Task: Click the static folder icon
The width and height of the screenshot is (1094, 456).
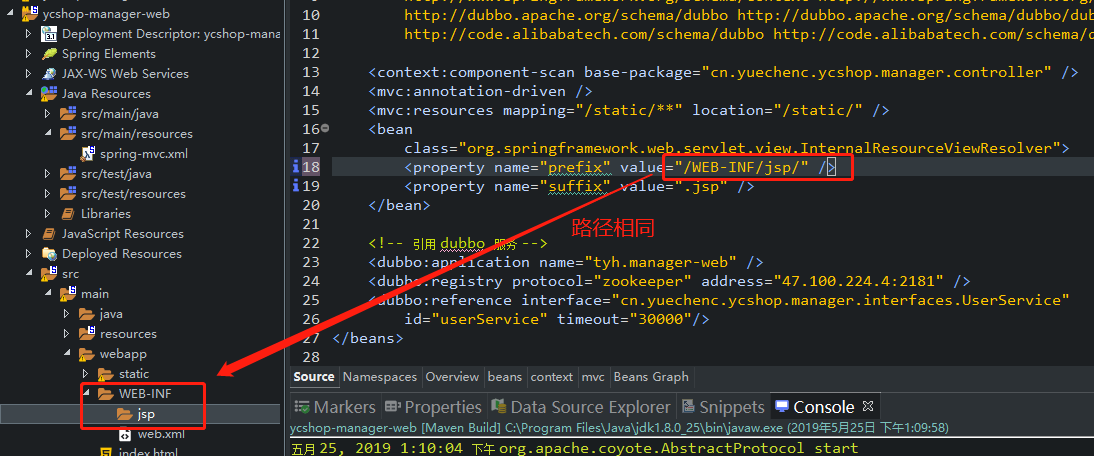Action: click(105, 374)
